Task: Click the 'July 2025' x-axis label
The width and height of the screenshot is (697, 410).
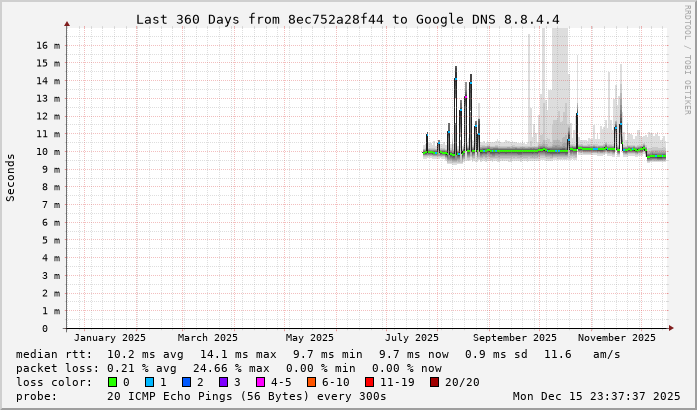Action: (412, 338)
